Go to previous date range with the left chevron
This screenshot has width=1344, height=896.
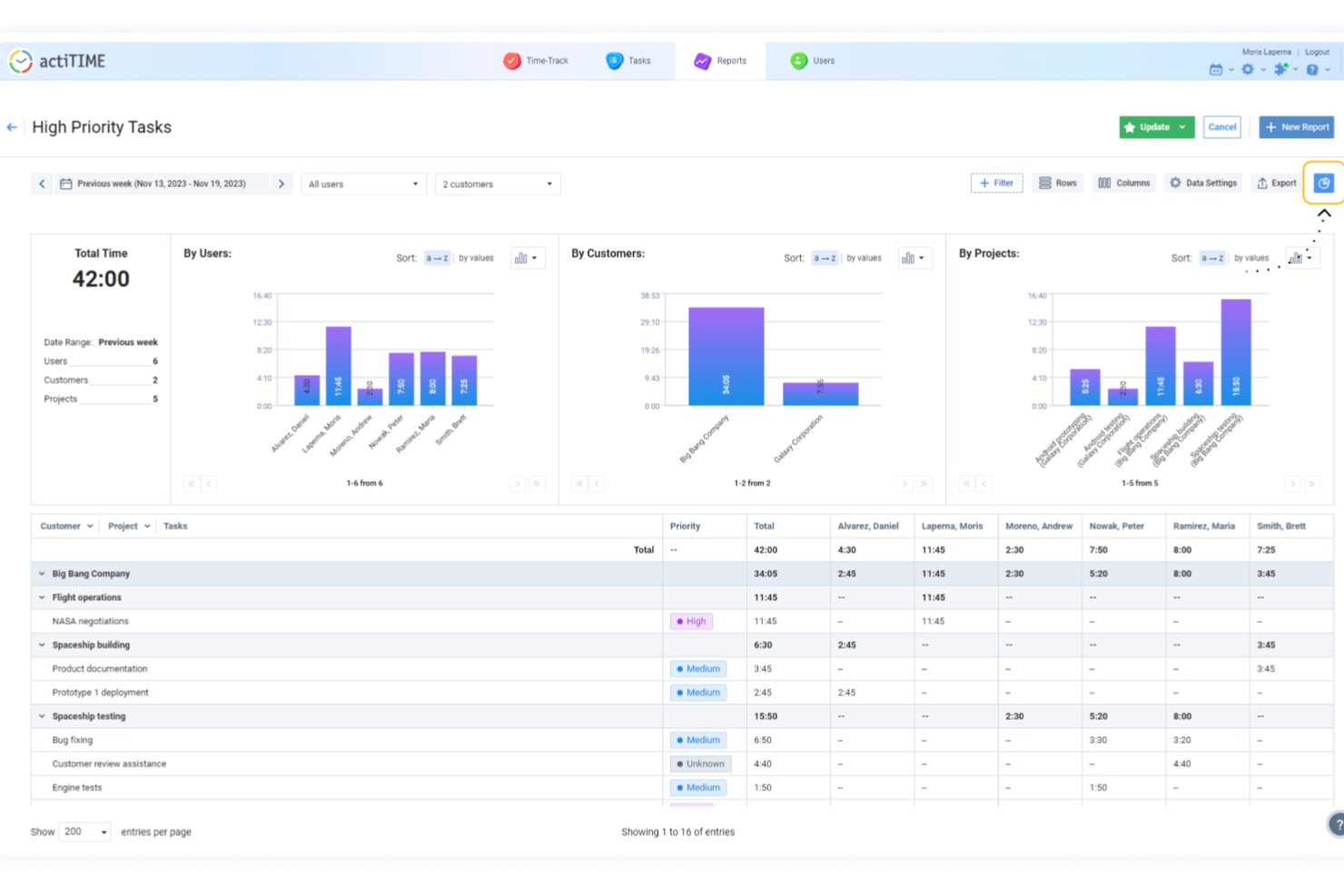42,184
